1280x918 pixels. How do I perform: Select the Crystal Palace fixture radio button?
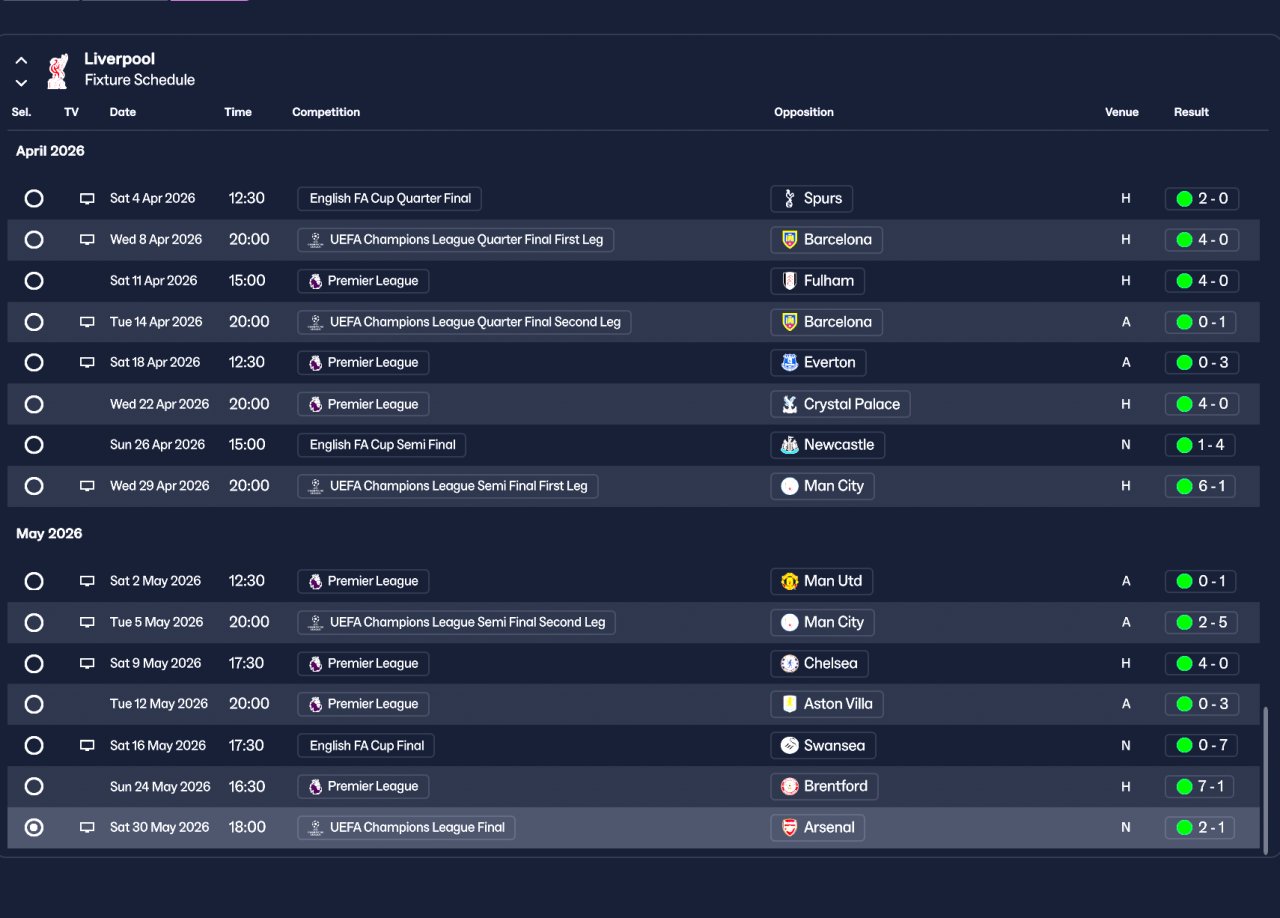click(x=34, y=404)
